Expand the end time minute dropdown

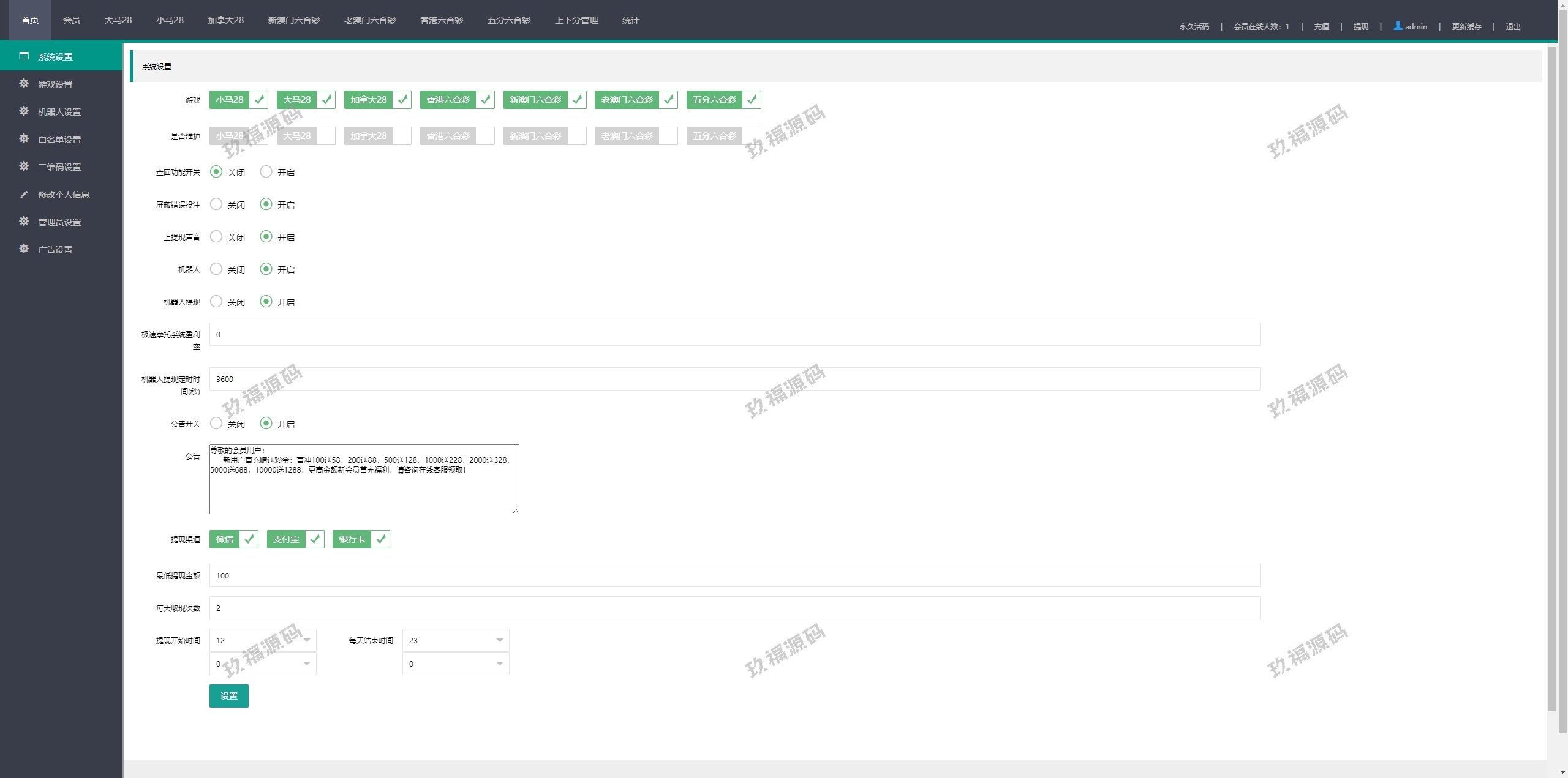point(456,664)
